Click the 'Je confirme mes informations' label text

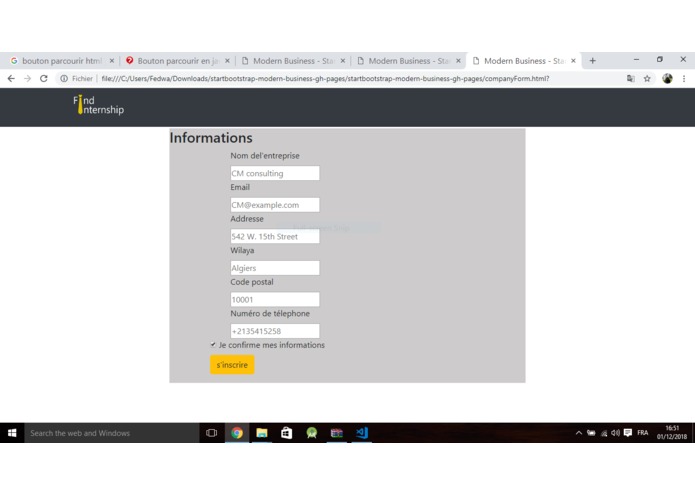pos(272,345)
